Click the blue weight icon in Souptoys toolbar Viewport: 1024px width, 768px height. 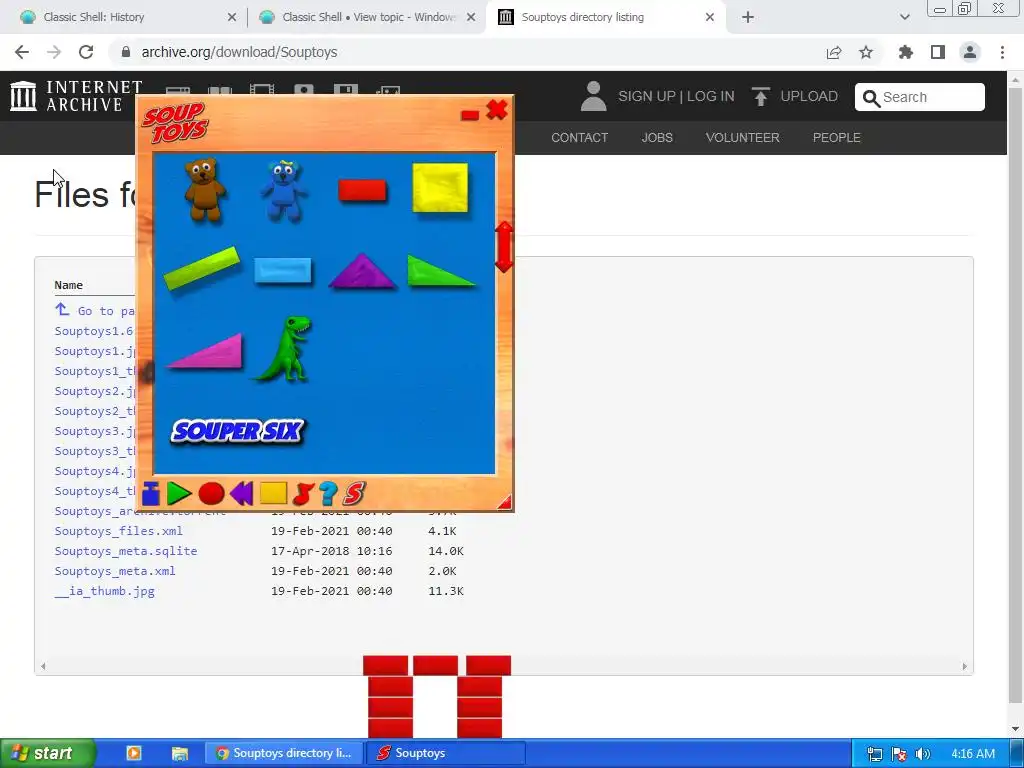[151, 494]
